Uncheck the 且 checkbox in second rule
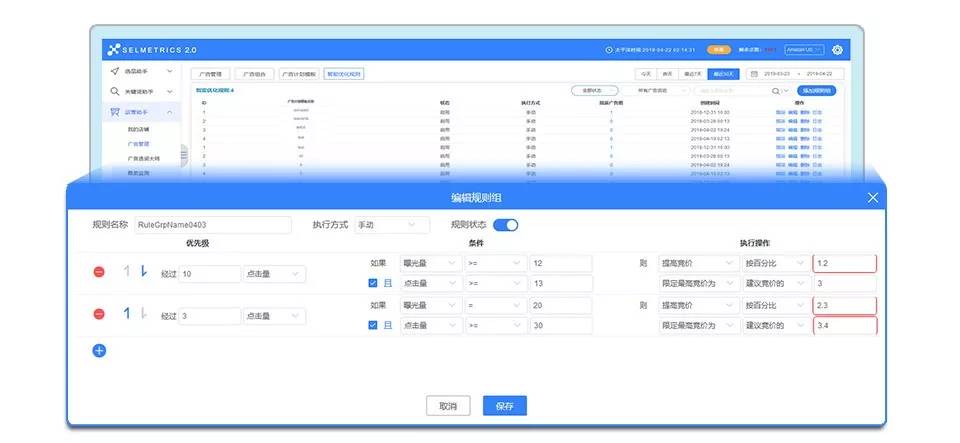960x443 pixels. (373, 326)
